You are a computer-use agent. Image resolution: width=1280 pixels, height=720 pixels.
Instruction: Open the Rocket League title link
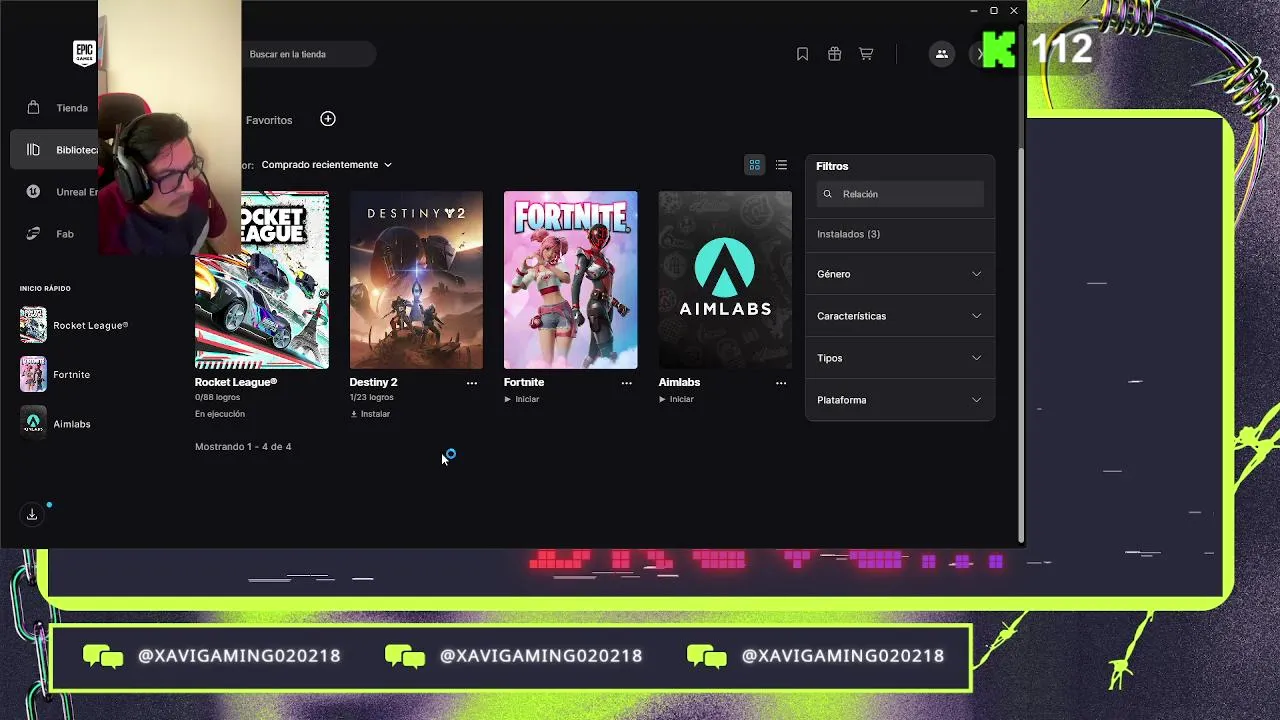(x=236, y=382)
